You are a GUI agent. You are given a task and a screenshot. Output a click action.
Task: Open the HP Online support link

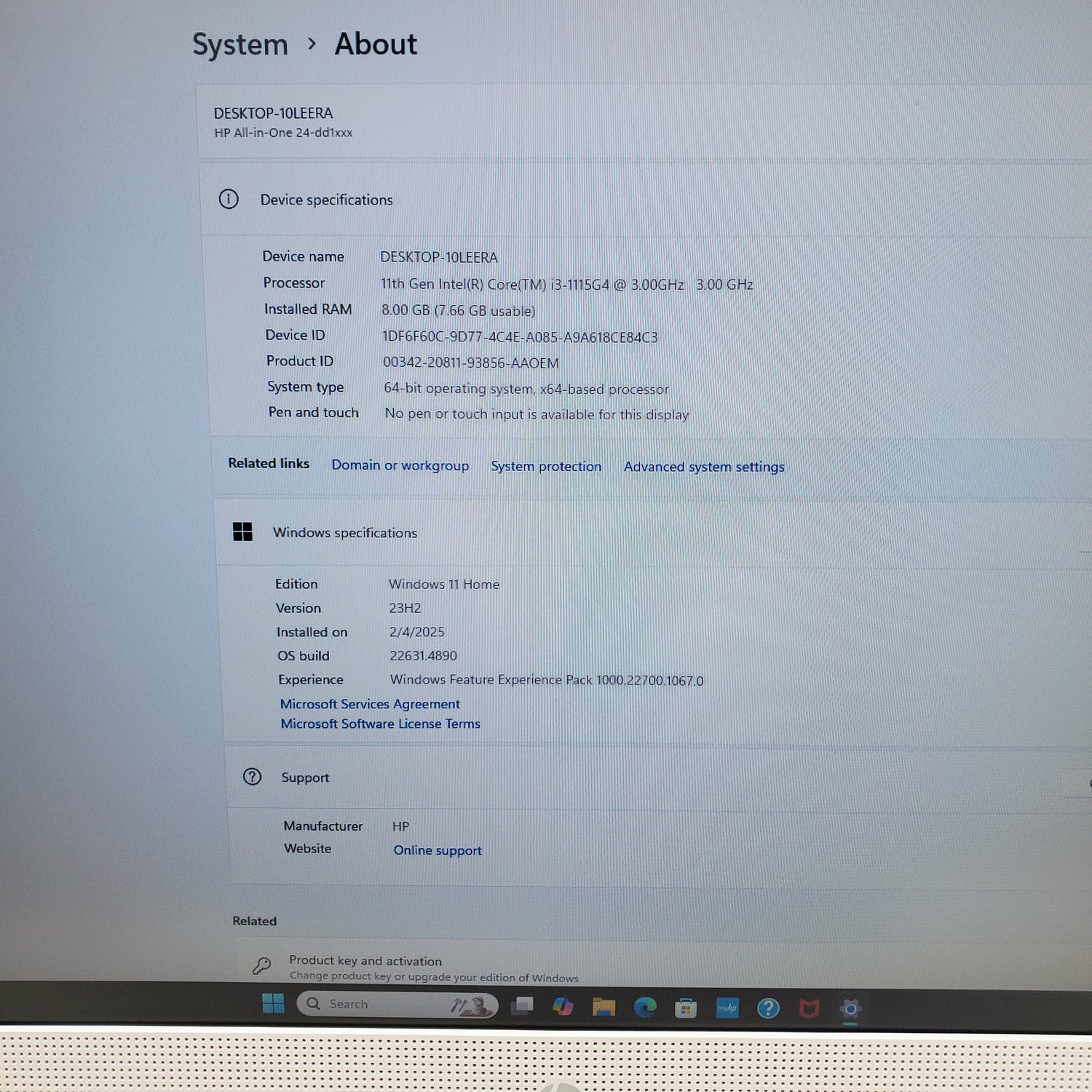pos(438,850)
